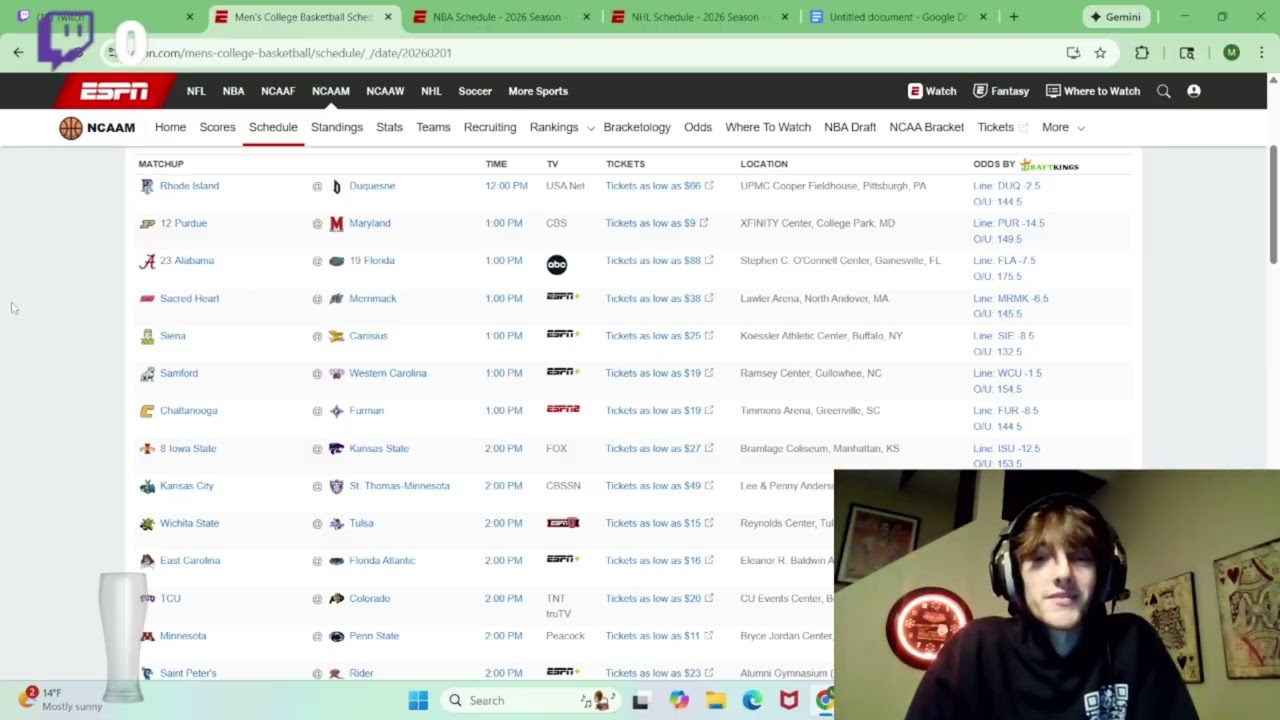Viewport: 1280px width, 720px height.
Task: Click Line: PUR -14.5 odds link
Action: pos(1009,224)
